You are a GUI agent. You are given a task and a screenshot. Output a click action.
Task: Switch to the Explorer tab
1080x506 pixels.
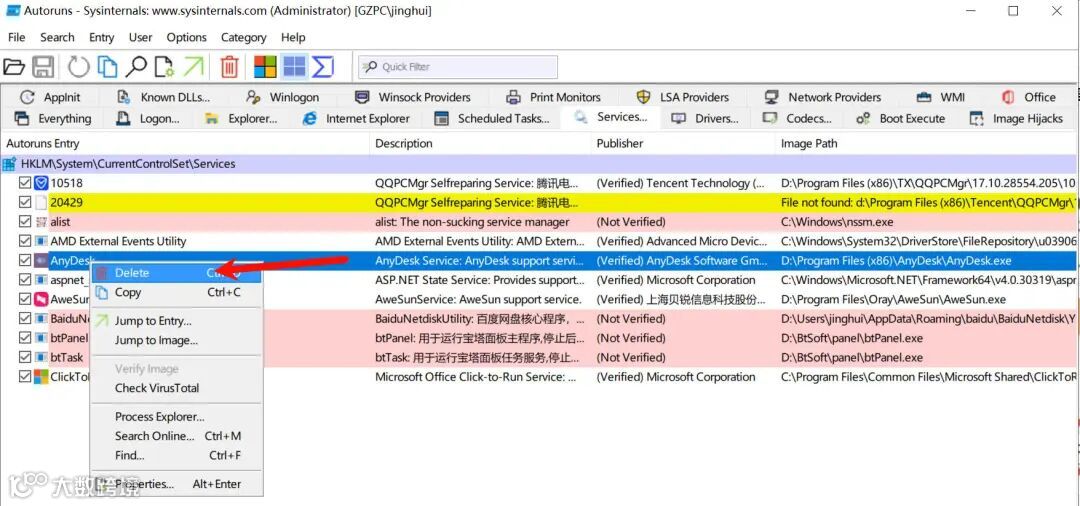tap(241, 118)
